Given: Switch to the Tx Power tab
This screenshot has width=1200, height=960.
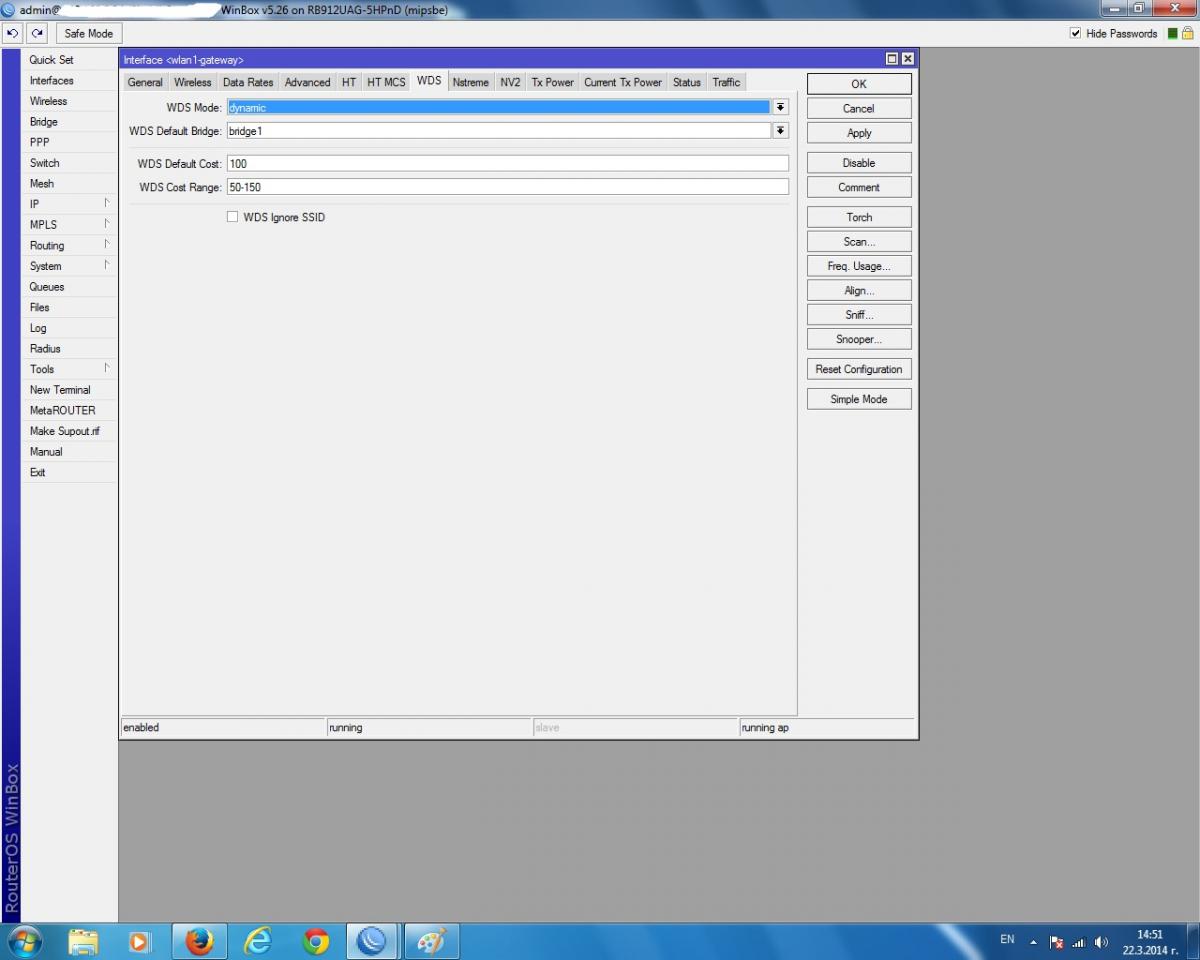Looking at the screenshot, I should click(x=552, y=82).
